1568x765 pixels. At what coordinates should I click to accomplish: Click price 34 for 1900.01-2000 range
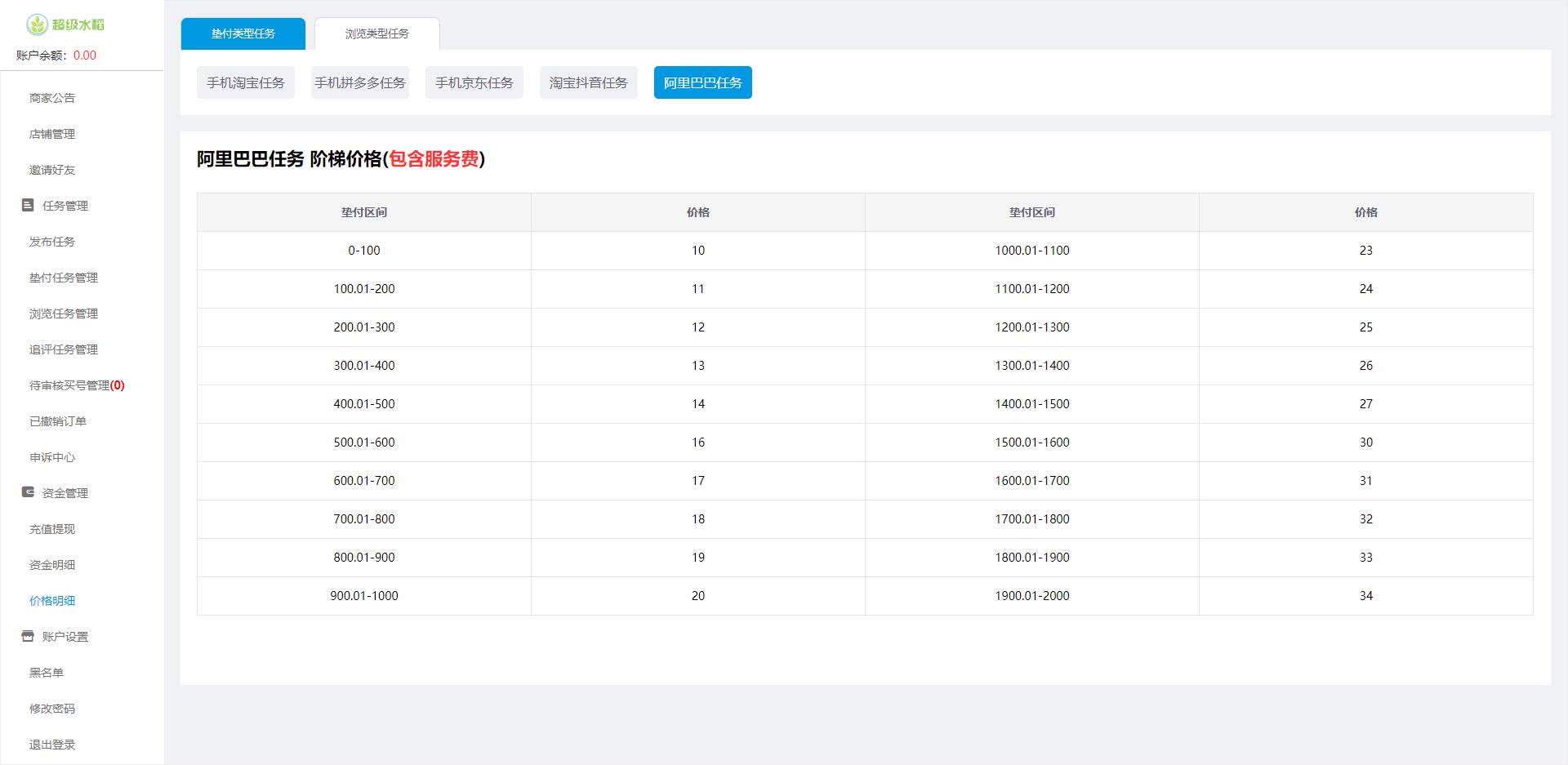point(1366,596)
